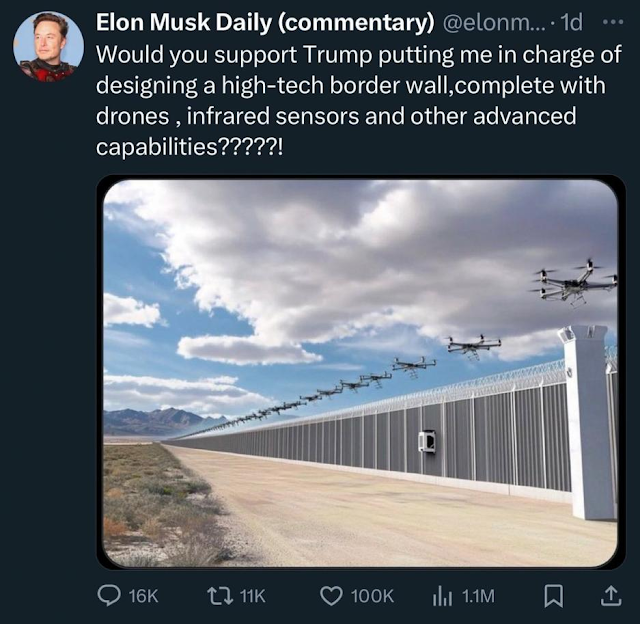Open the Elon Musk Daily (commentary) display name
Image resolution: width=640 pixels, height=624 pixels.
[265, 22]
